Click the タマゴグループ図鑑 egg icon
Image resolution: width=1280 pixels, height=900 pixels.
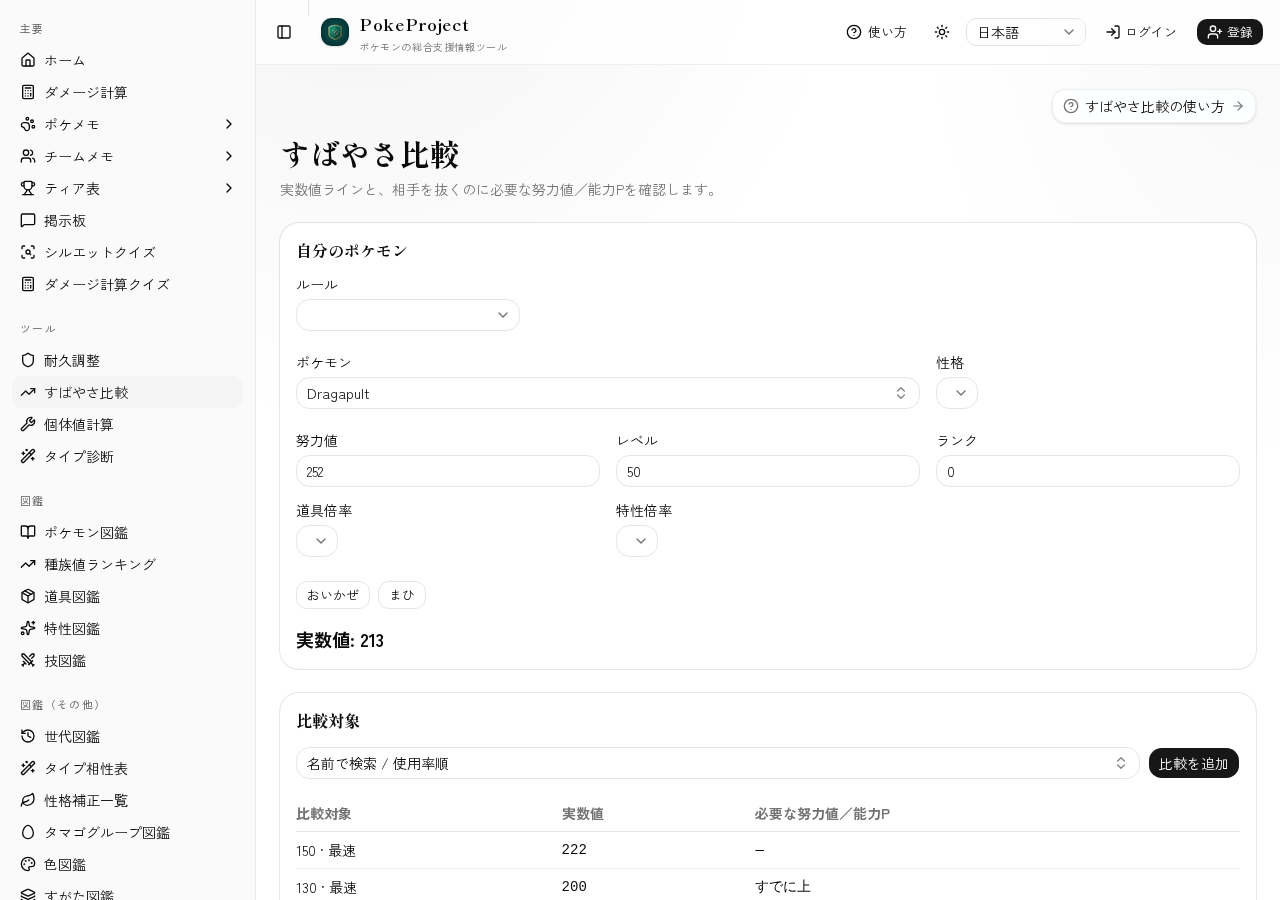click(28, 832)
